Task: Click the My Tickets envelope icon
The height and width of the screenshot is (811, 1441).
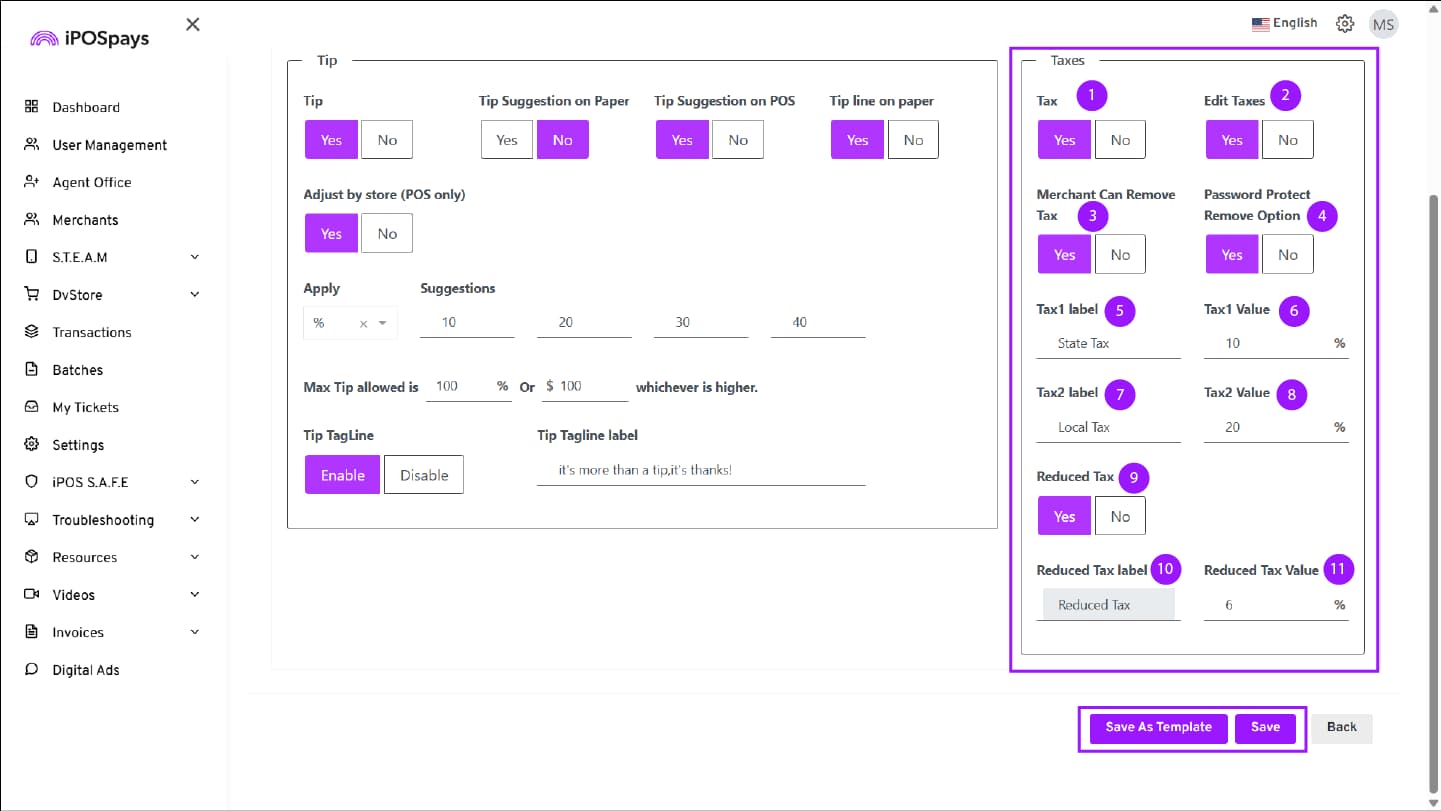Action: pos(32,407)
